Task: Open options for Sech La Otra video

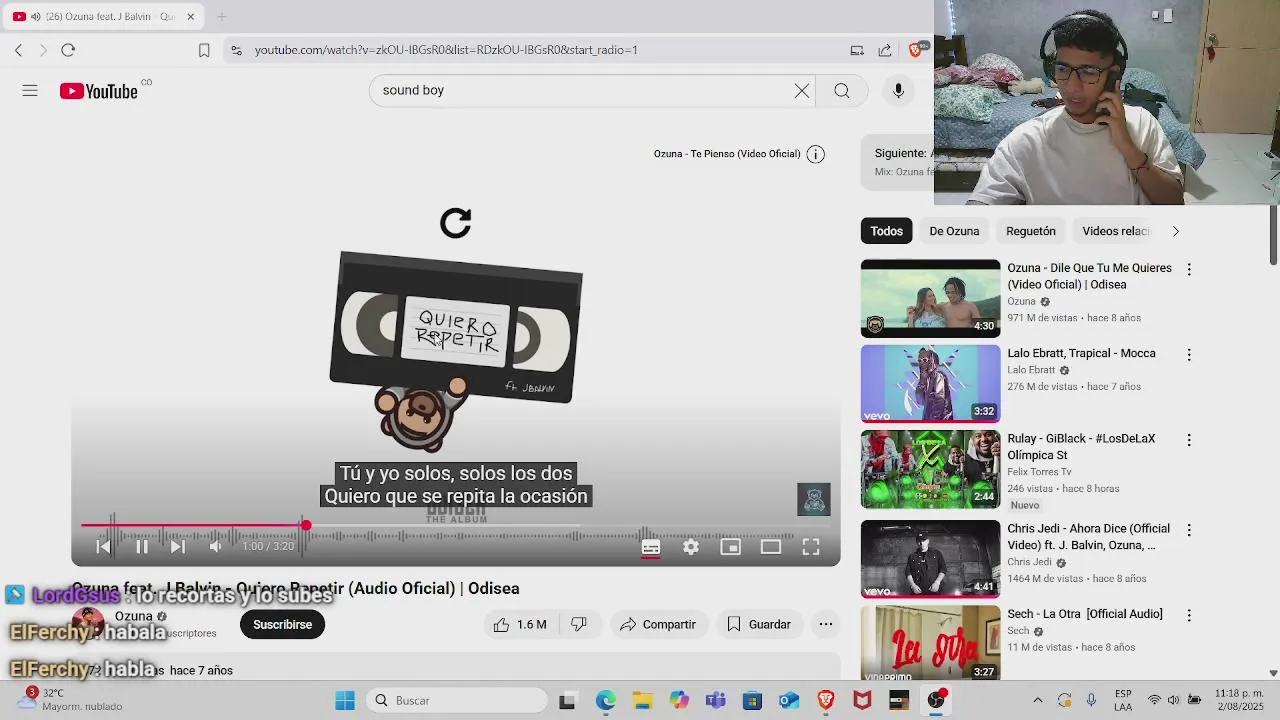Action: pos(1189,615)
